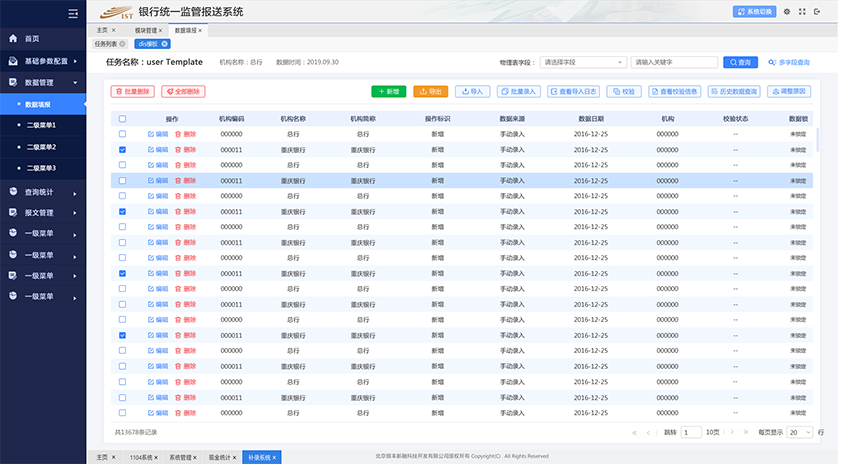Select 二级菜单1 in the sidebar
The width and height of the screenshot is (841, 464).
[x=41, y=125]
